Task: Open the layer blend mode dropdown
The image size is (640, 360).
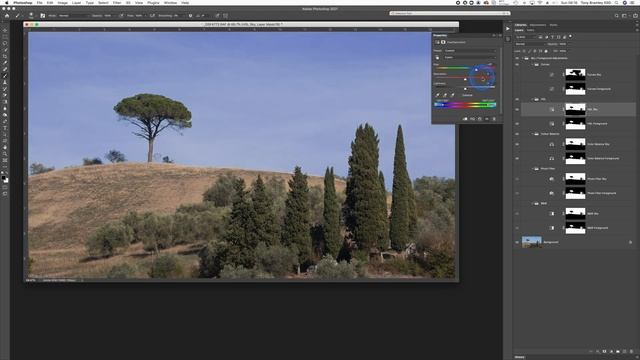Action: pos(530,44)
